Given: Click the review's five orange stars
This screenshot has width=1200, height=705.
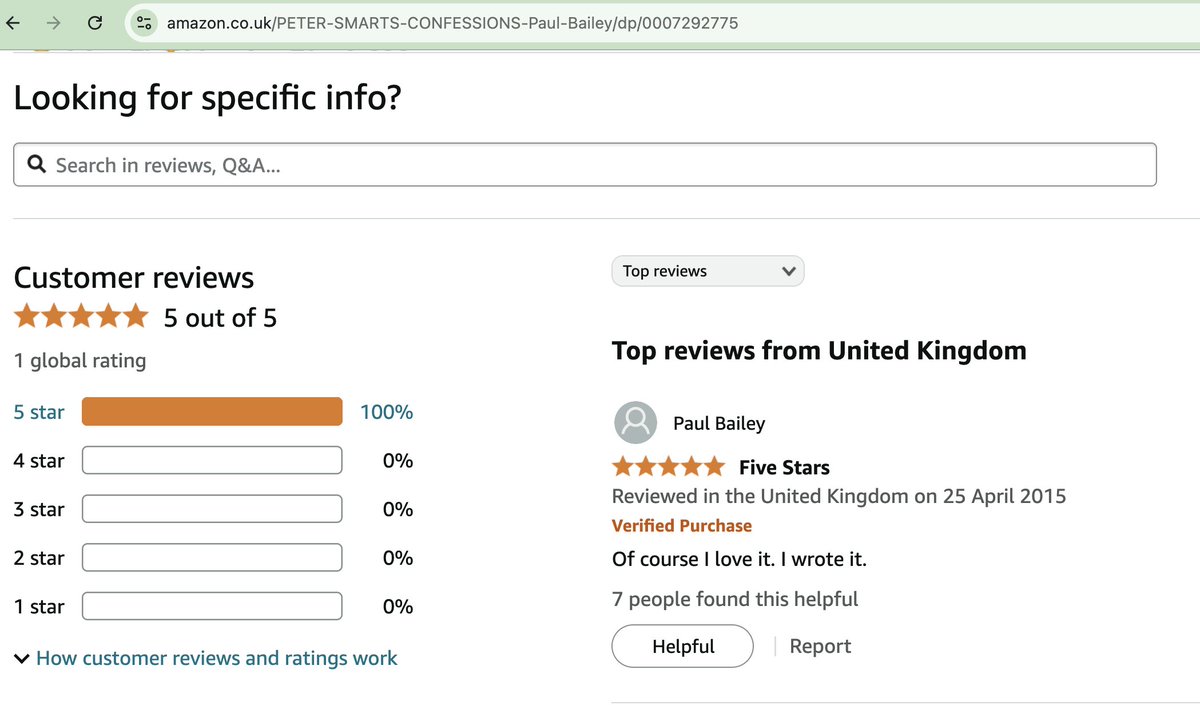Looking at the screenshot, I should [x=669, y=466].
